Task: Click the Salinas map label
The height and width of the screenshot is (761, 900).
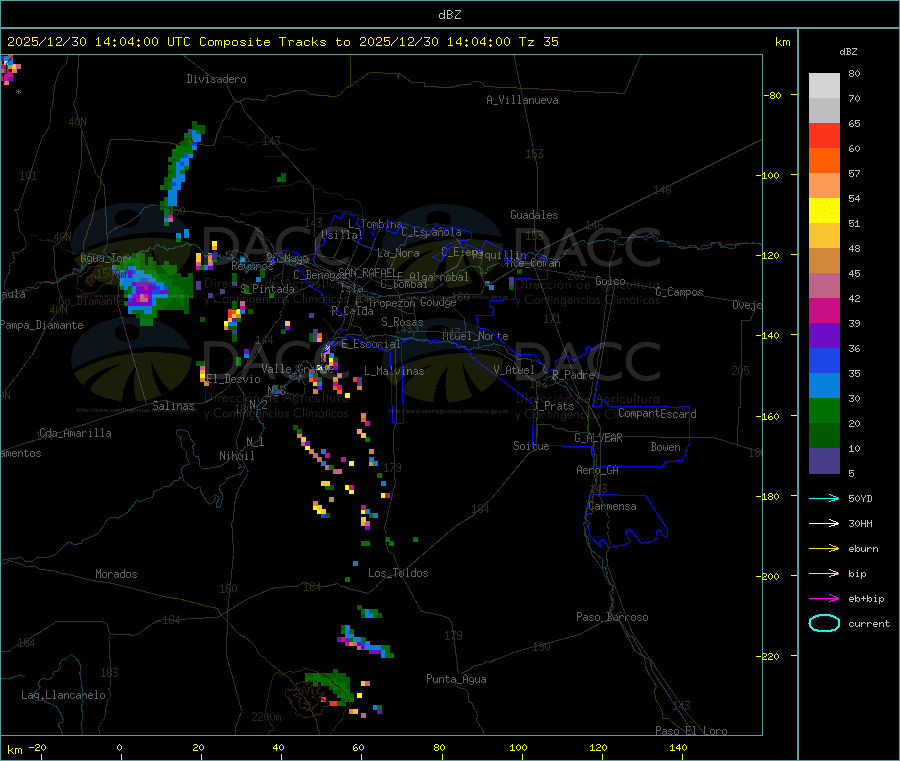Action: coord(173,406)
